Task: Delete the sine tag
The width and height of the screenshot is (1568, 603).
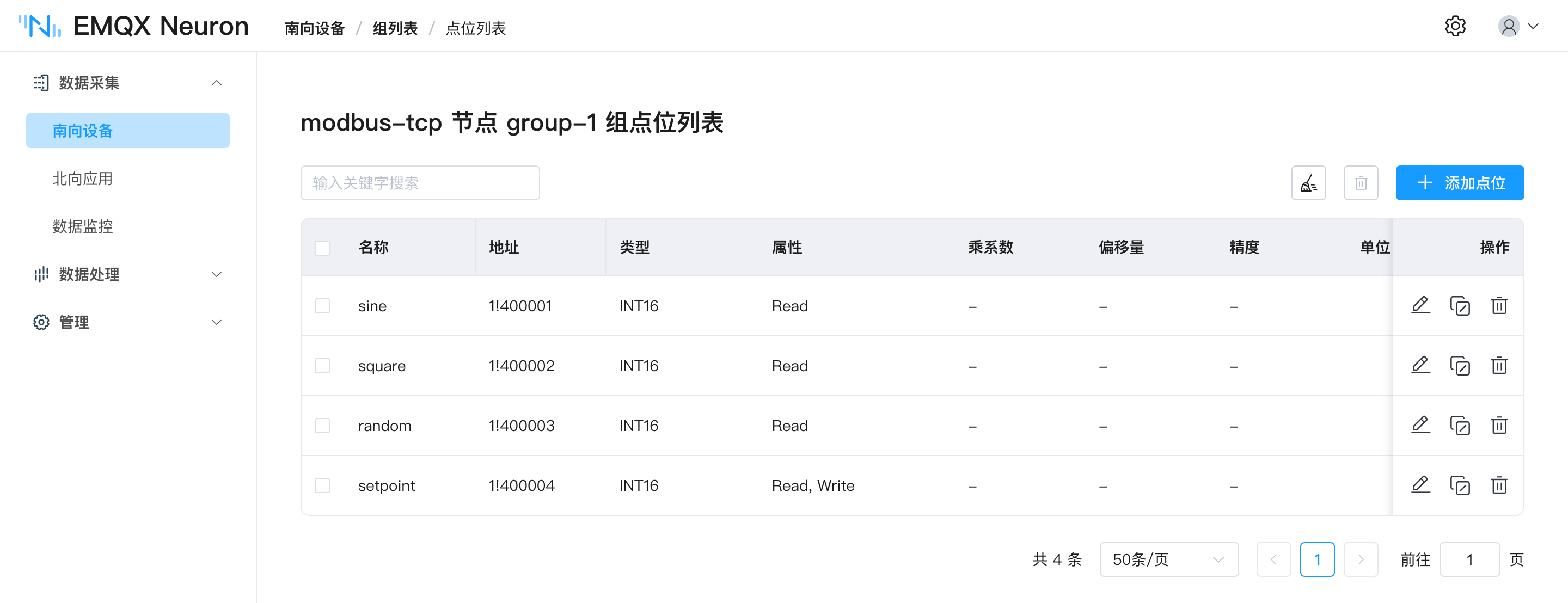Action: (1499, 305)
